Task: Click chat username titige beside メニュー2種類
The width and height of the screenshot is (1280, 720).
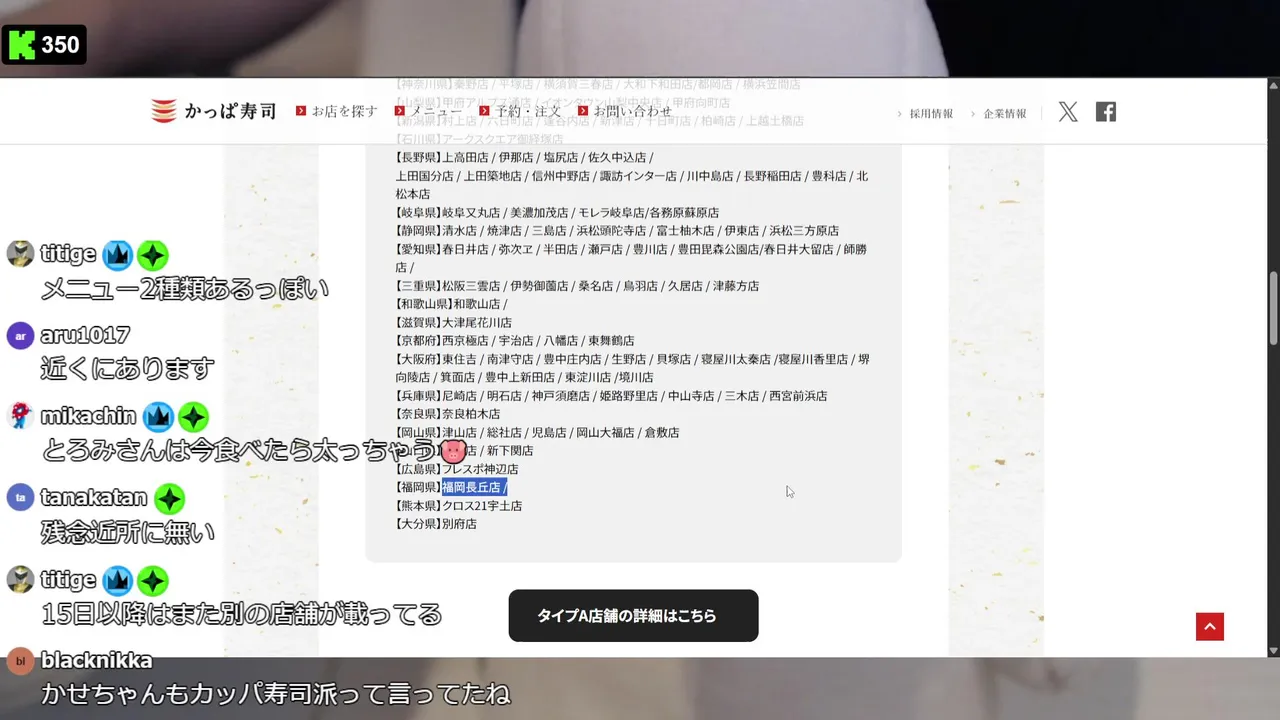Action: [68, 254]
